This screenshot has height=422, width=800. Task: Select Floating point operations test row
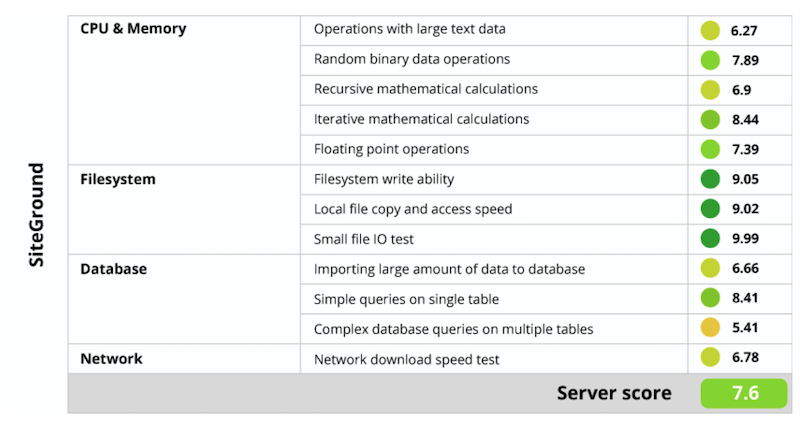(x=391, y=149)
